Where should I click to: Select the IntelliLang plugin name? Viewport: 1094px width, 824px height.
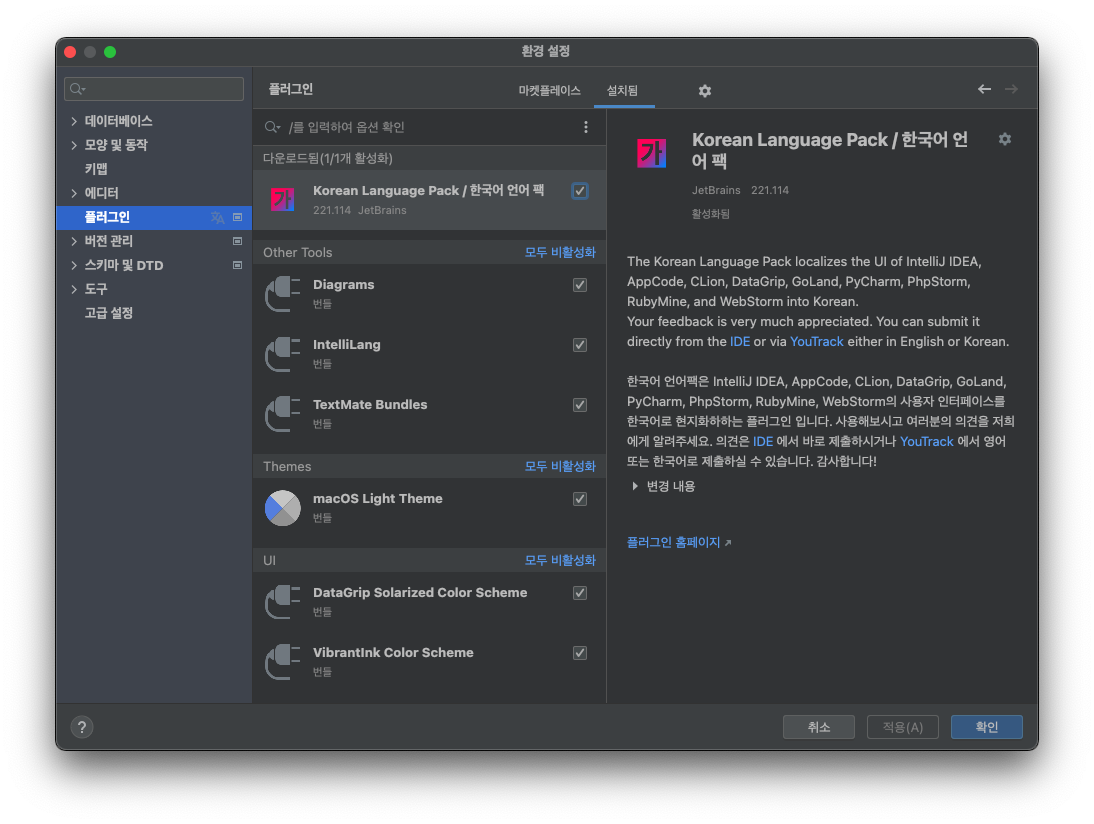tap(347, 345)
